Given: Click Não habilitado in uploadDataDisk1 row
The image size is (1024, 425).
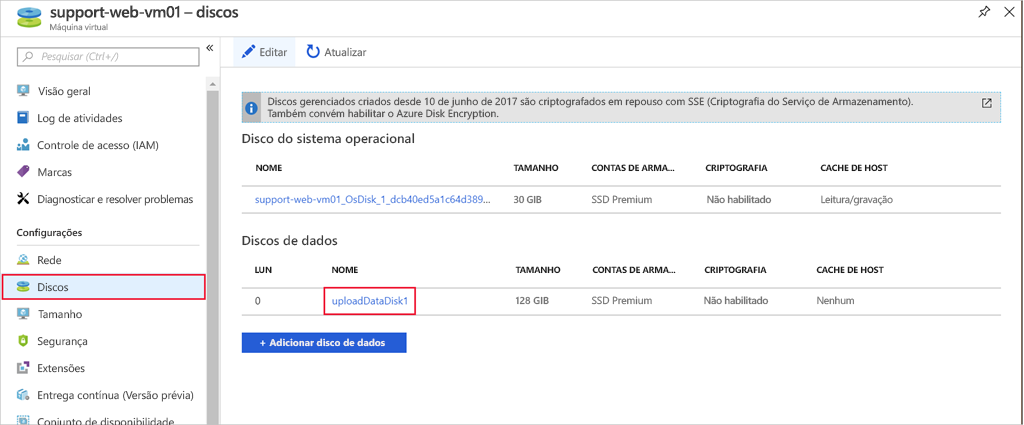Looking at the screenshot, I should coord(735,301).
